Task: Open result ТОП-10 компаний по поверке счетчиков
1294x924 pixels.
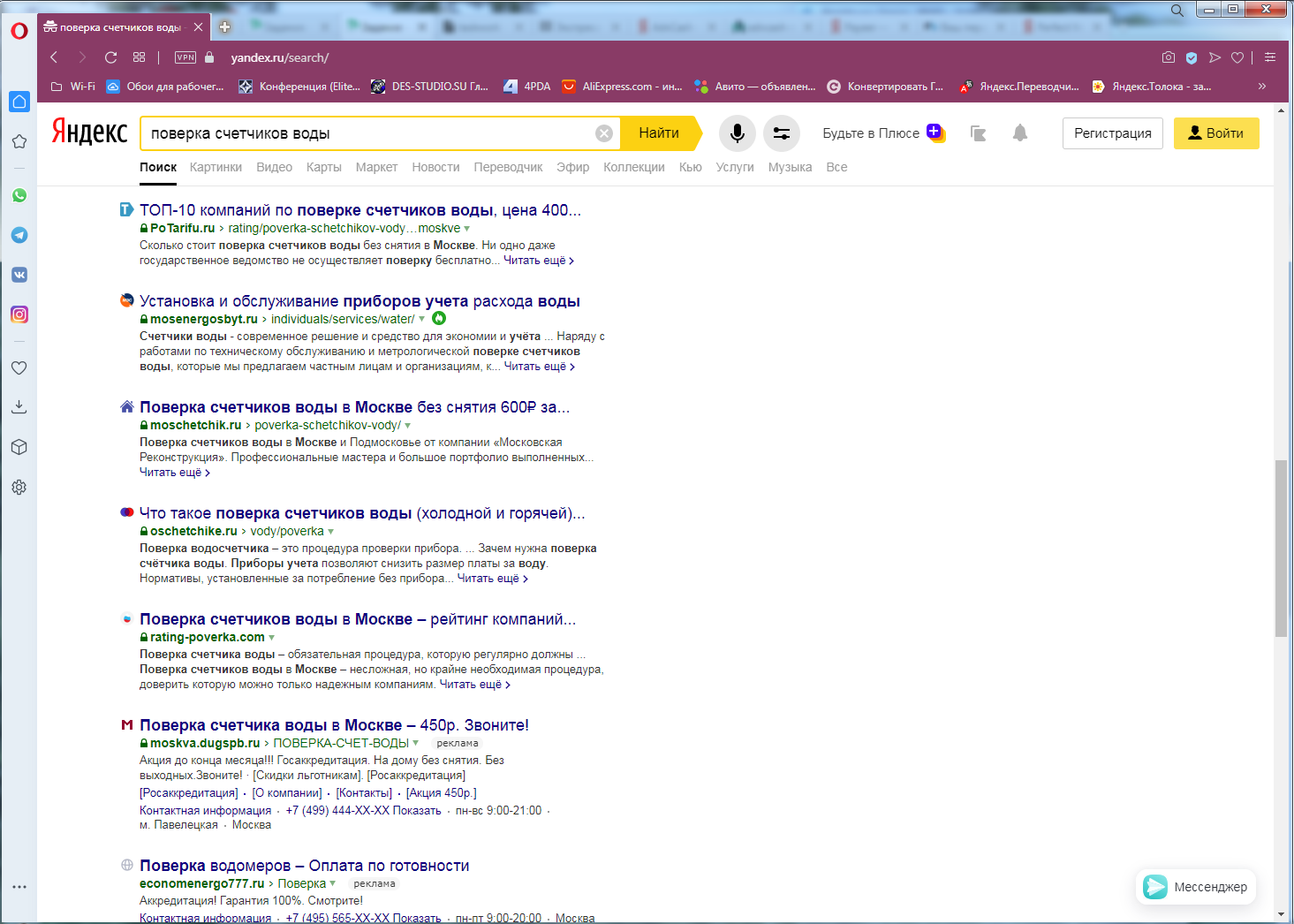Action: click(360, 210)
